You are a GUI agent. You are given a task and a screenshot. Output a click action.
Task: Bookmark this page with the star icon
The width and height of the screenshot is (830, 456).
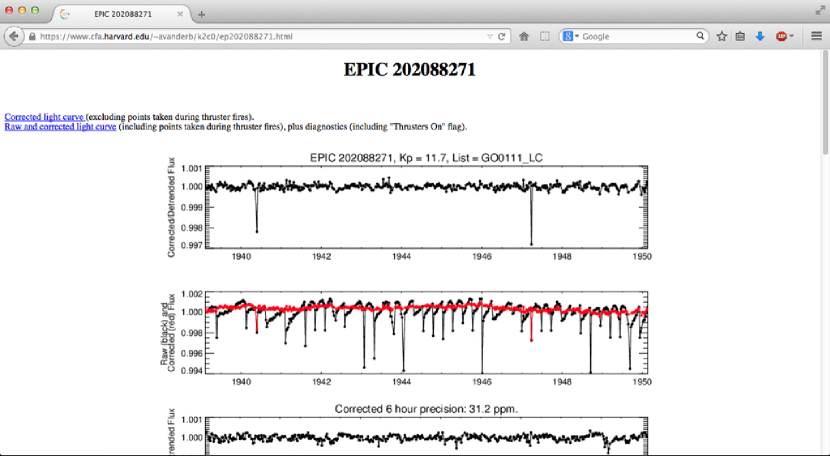pyautogui.click(x=721, y=36)
